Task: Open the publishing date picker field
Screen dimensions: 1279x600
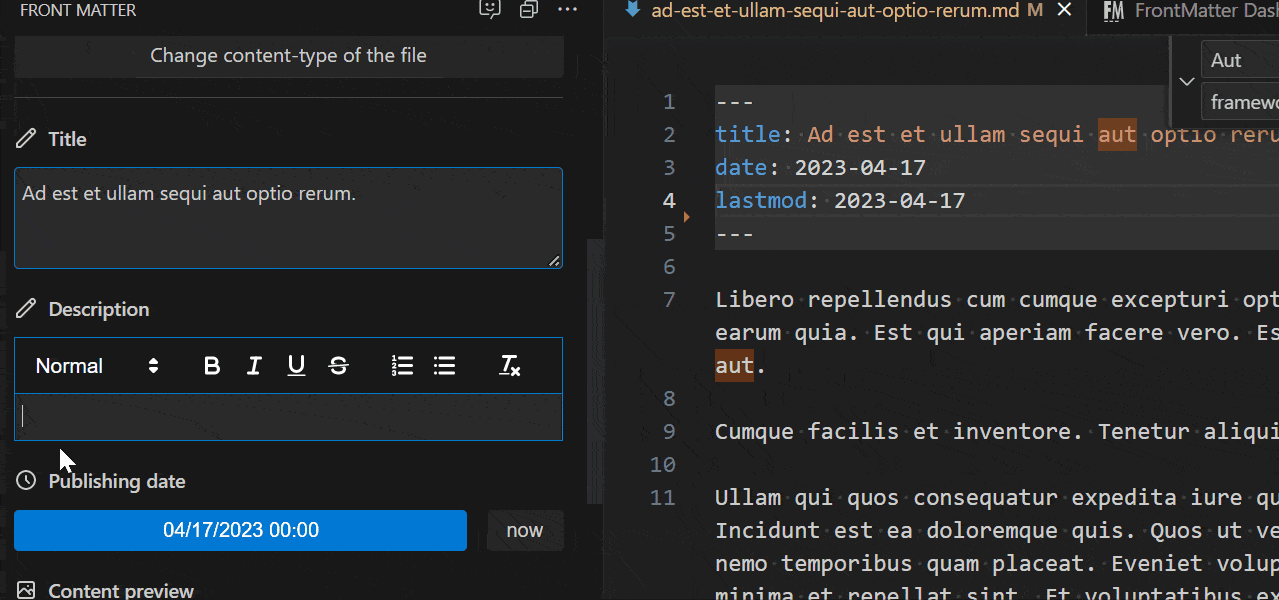Action: pos(240,530)
